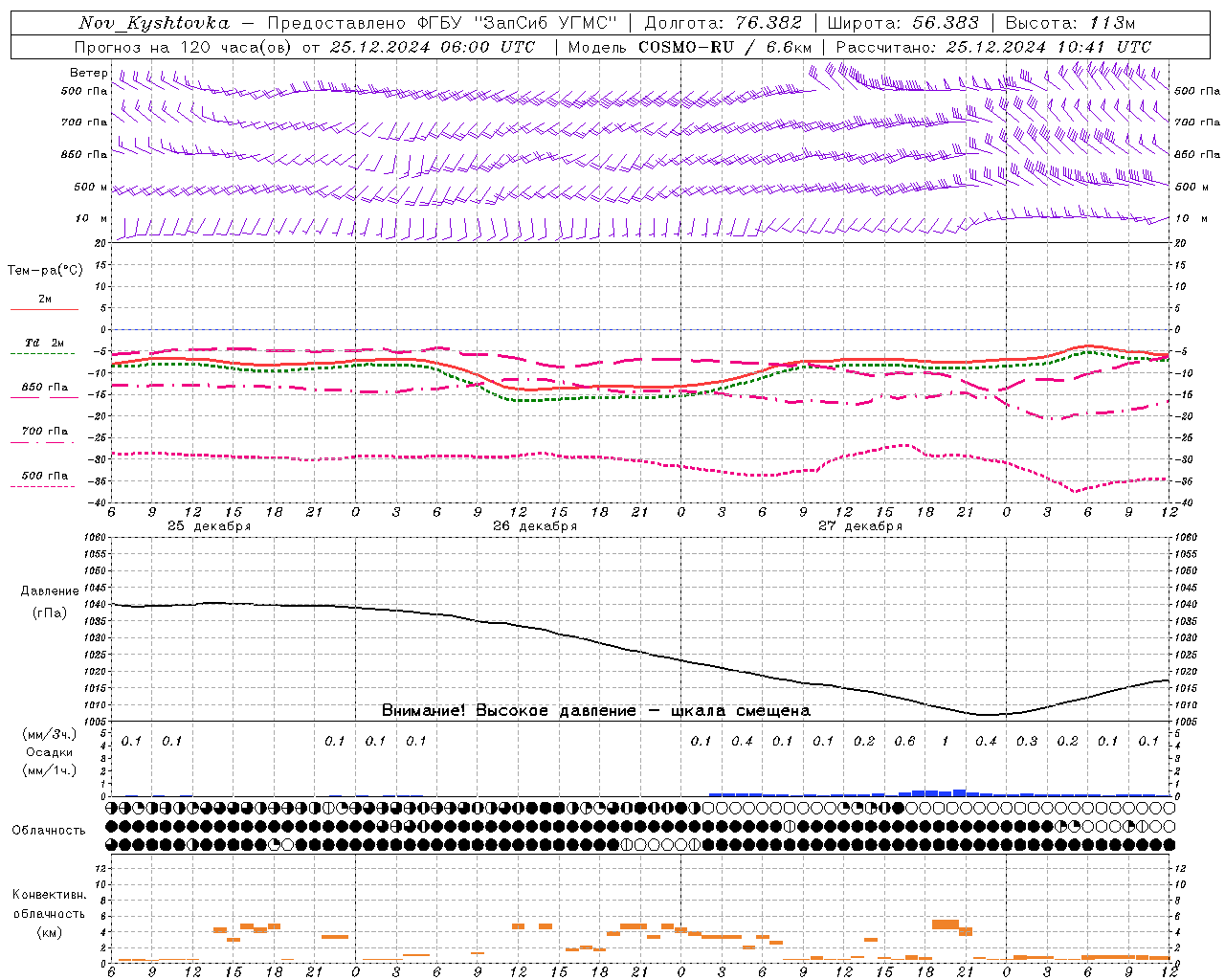
Task: Select the Давление pressure panel title
Action: pyautogui.click(x=50, y=591)
